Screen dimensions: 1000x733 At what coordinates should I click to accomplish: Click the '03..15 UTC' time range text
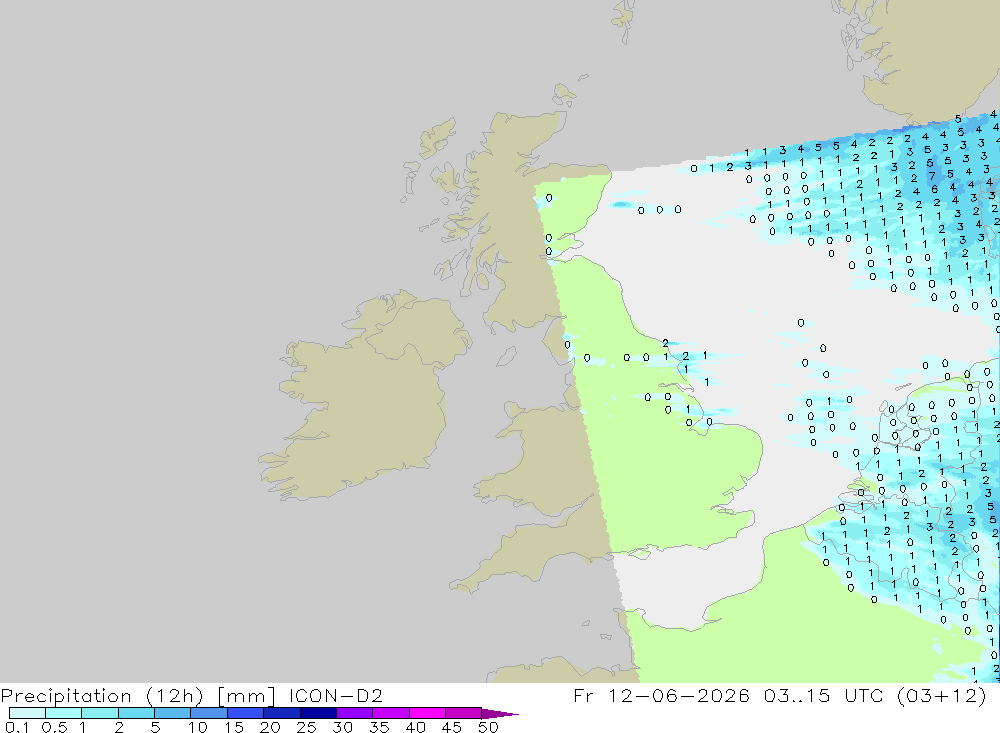(x=823, y=695)
